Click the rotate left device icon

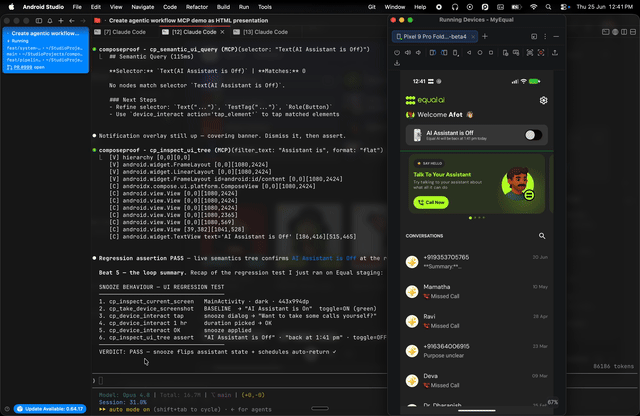433,53
